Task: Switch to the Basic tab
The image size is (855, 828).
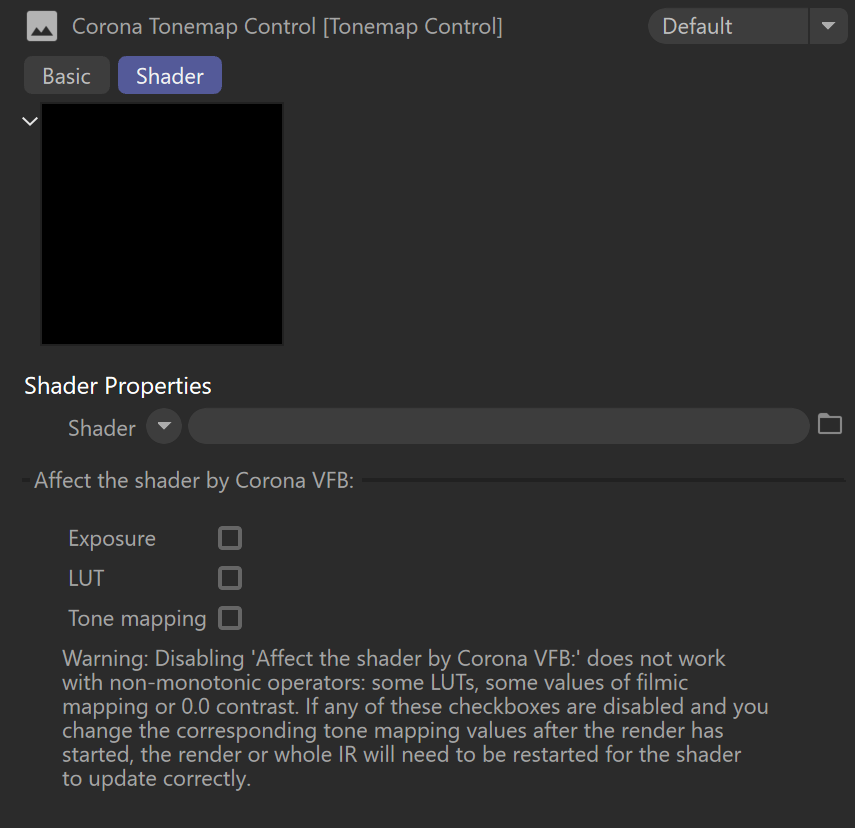Action: point(67,76)
